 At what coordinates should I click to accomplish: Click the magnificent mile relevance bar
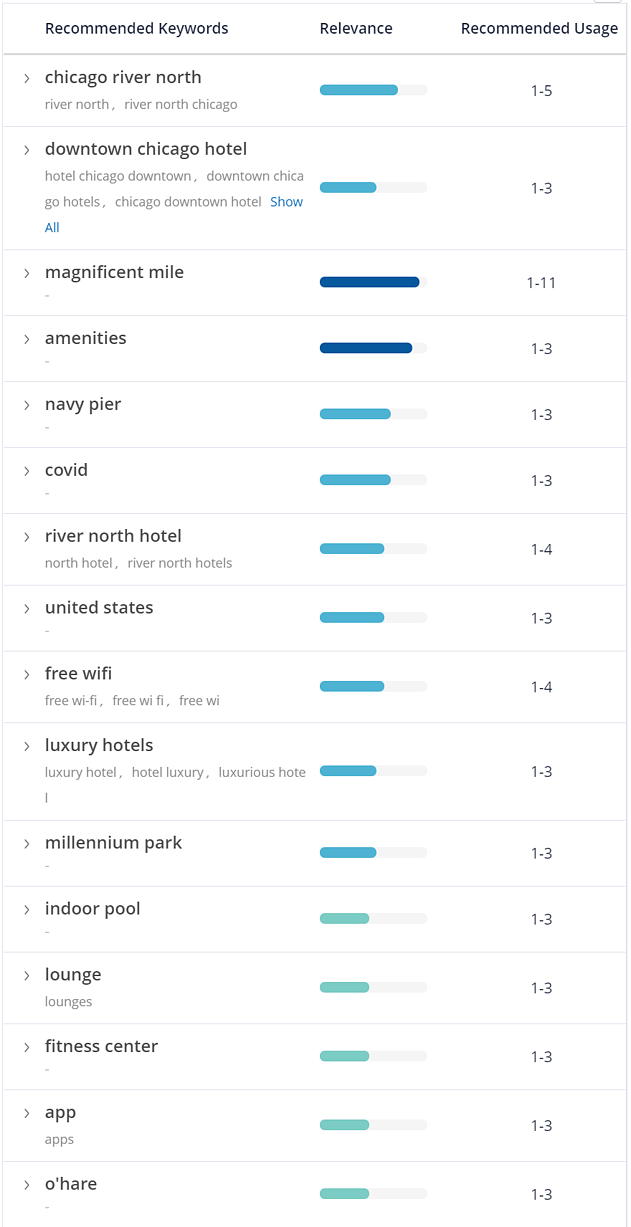click(372, 282)
